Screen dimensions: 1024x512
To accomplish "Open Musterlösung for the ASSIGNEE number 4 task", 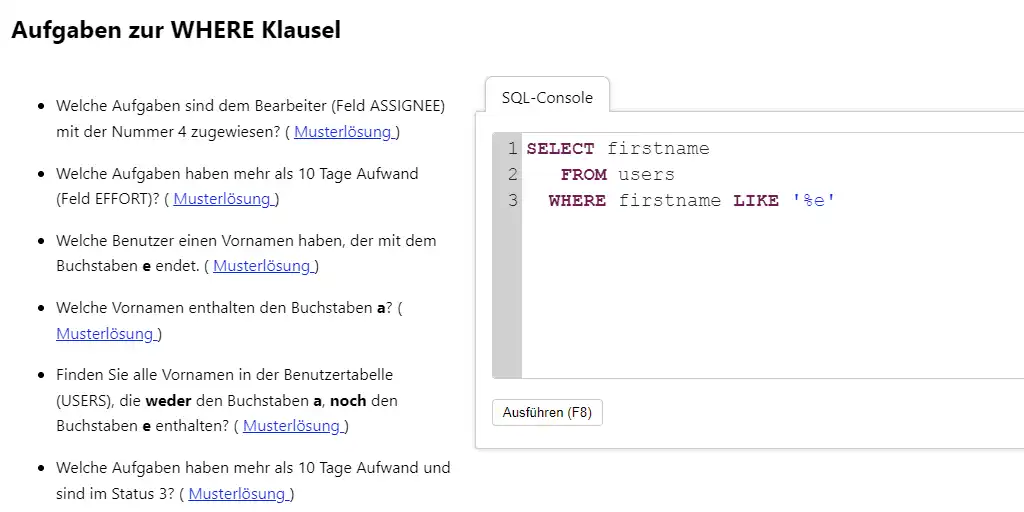I will click(345, 131).
